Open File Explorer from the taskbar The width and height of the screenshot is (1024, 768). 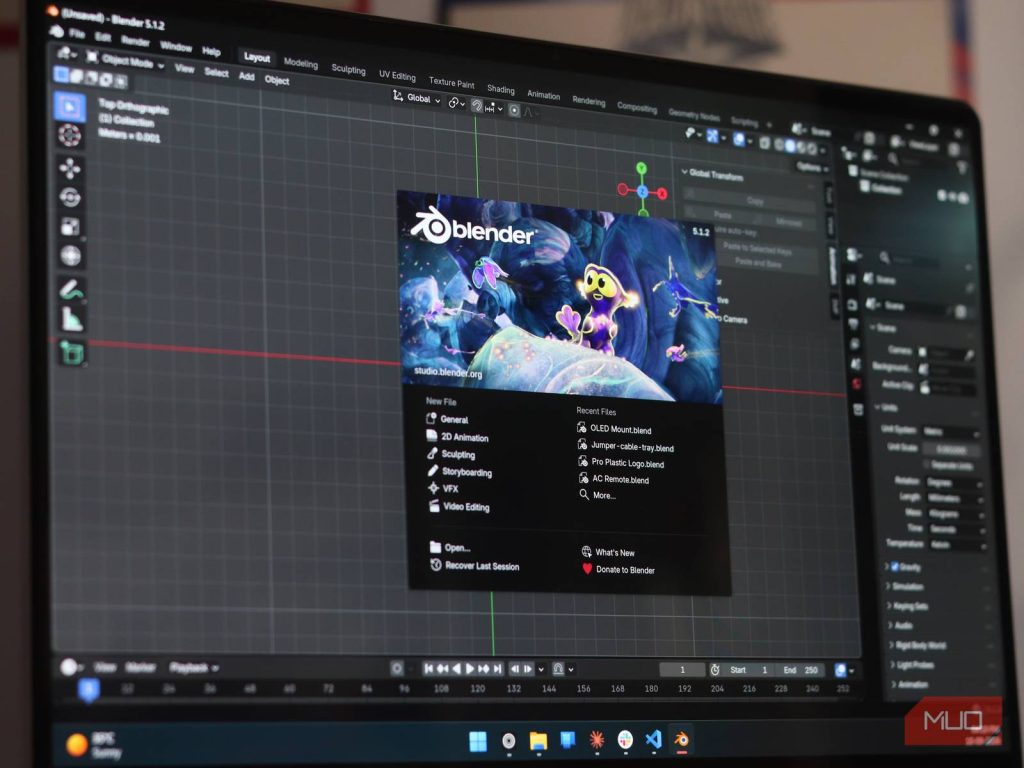[538, 741]
